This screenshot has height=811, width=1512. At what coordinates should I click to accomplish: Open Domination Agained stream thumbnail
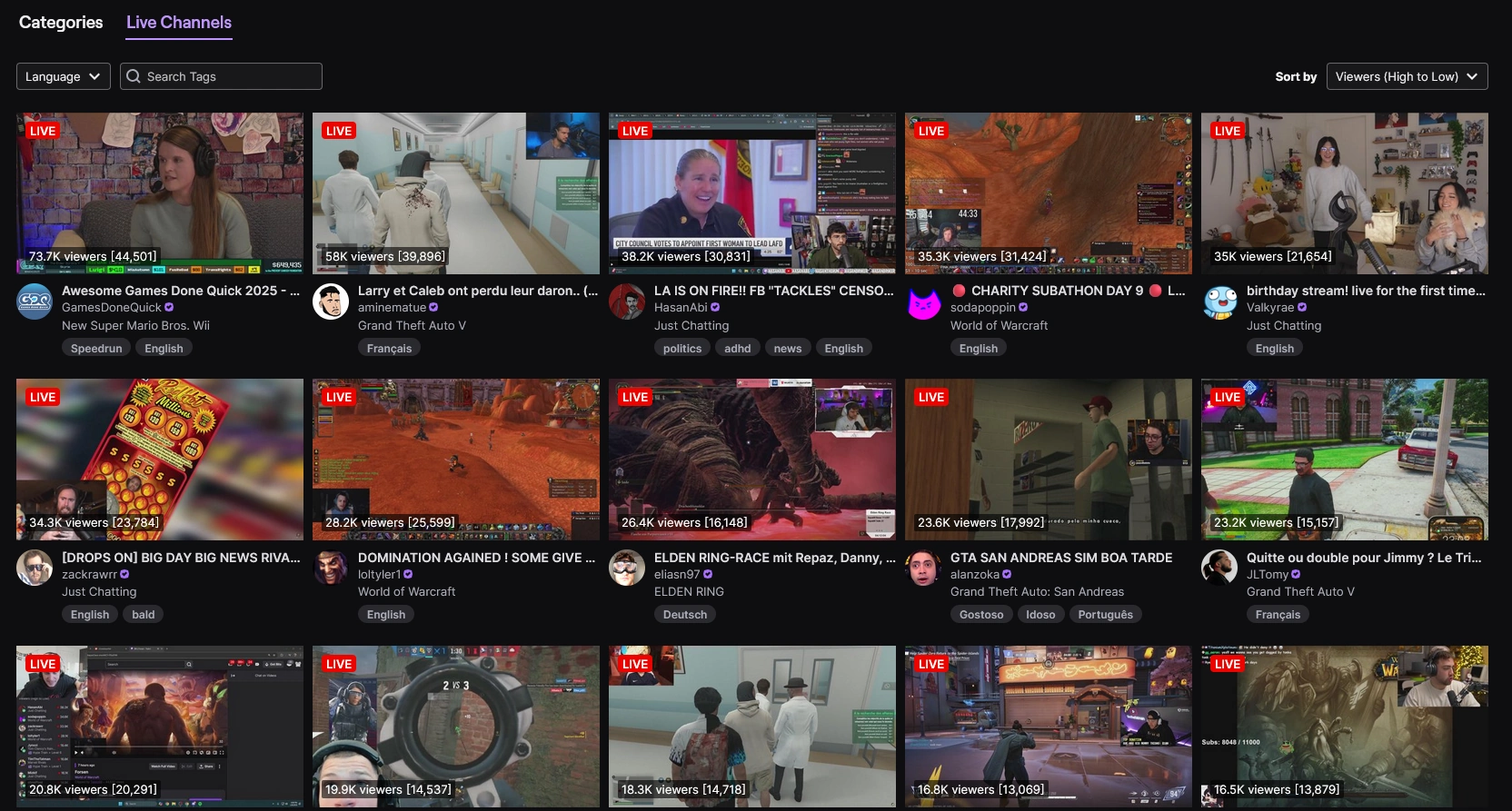click(456, 460)
